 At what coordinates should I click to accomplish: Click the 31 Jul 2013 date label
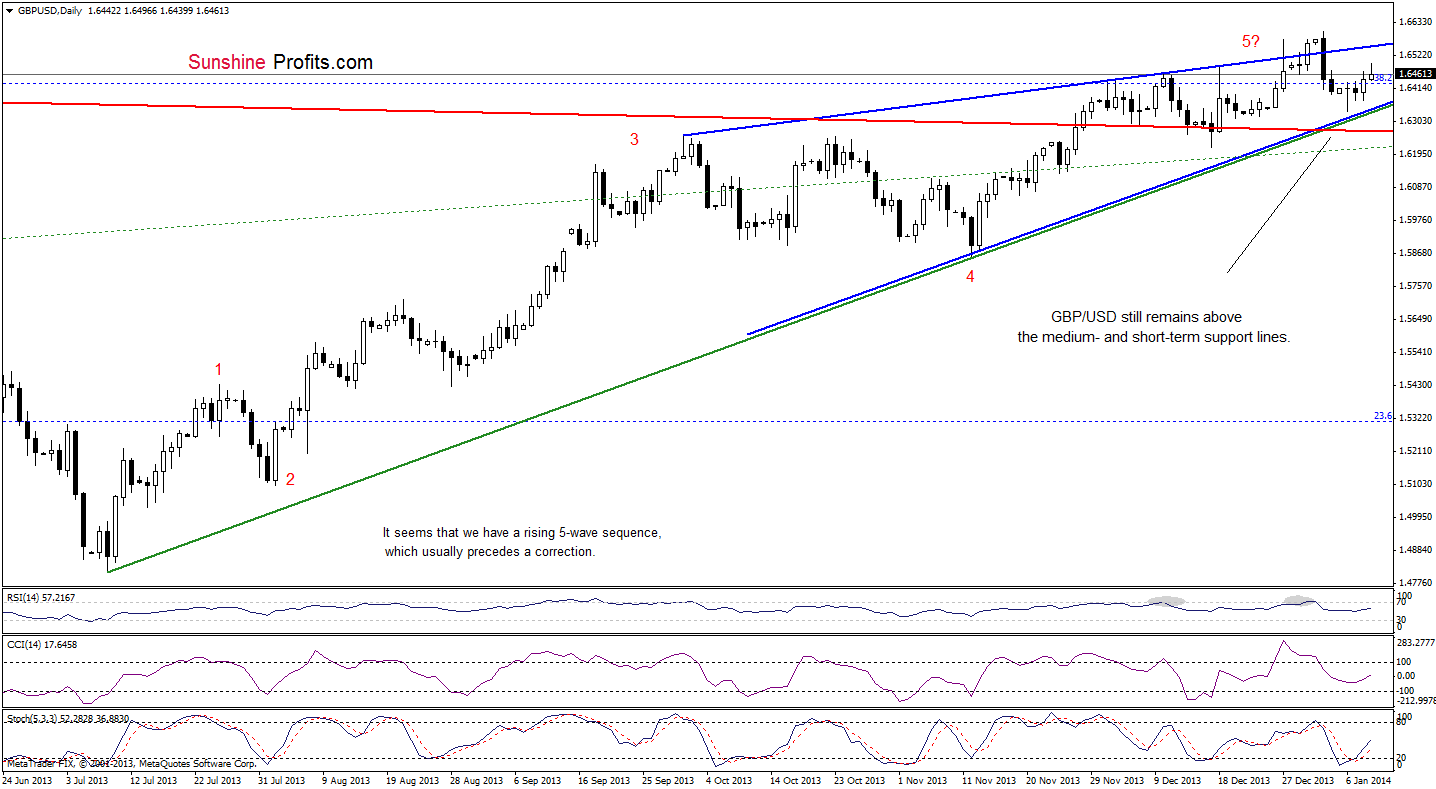point(281,779)
